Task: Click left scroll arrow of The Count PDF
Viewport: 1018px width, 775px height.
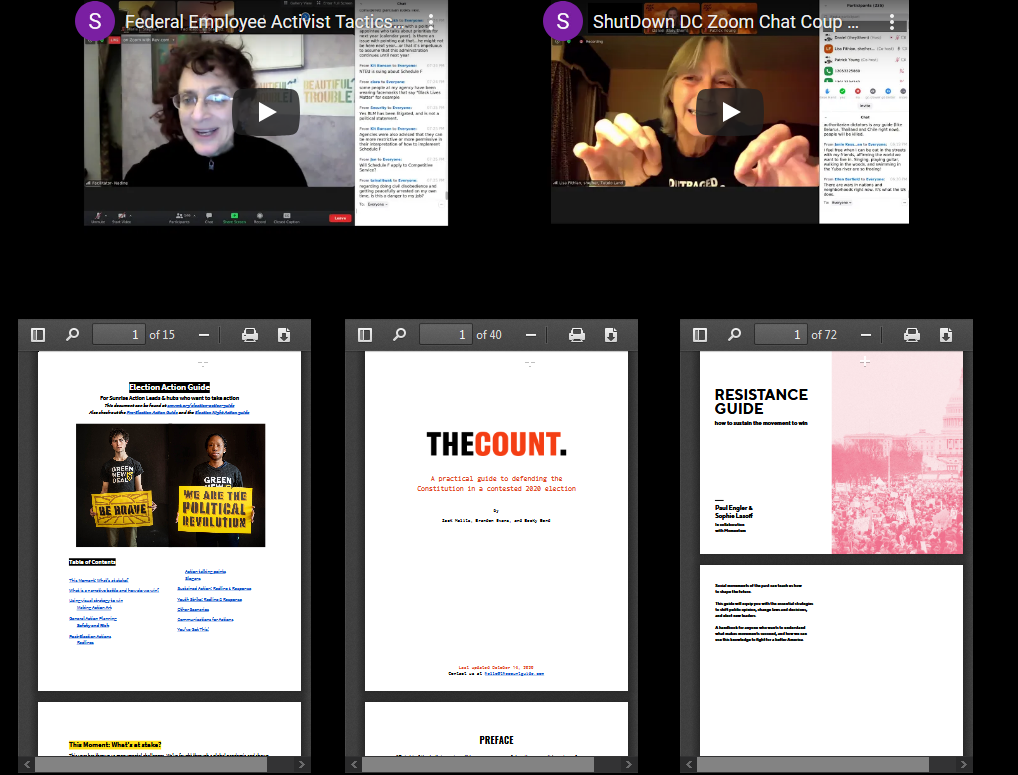Action: pyautogui.click(x=354, y=765)
